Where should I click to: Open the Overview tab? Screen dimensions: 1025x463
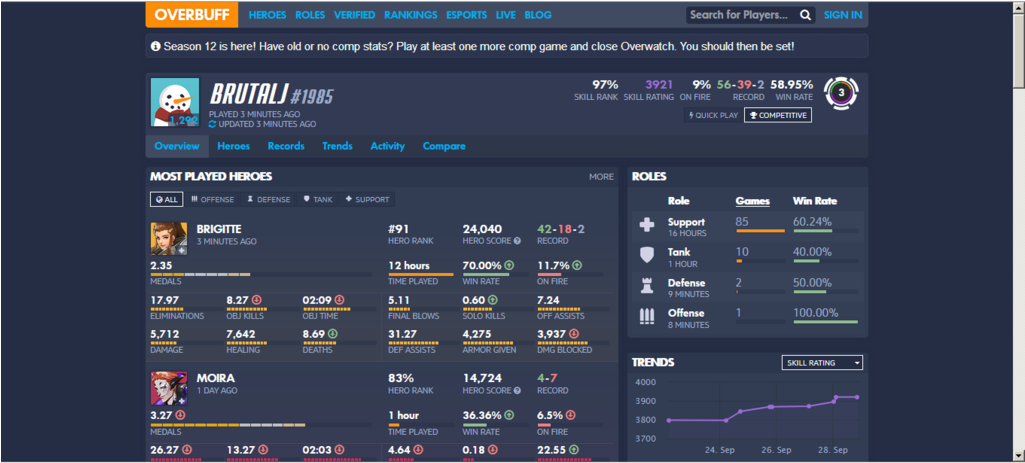pyautogui.click(x=176, y=146)
